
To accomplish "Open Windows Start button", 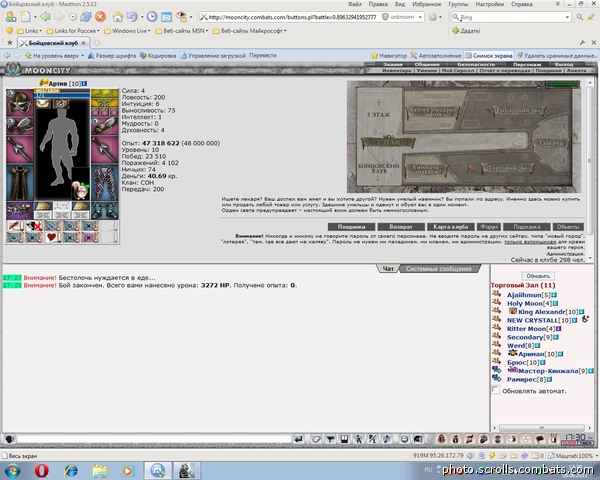I will click(12, 471).
